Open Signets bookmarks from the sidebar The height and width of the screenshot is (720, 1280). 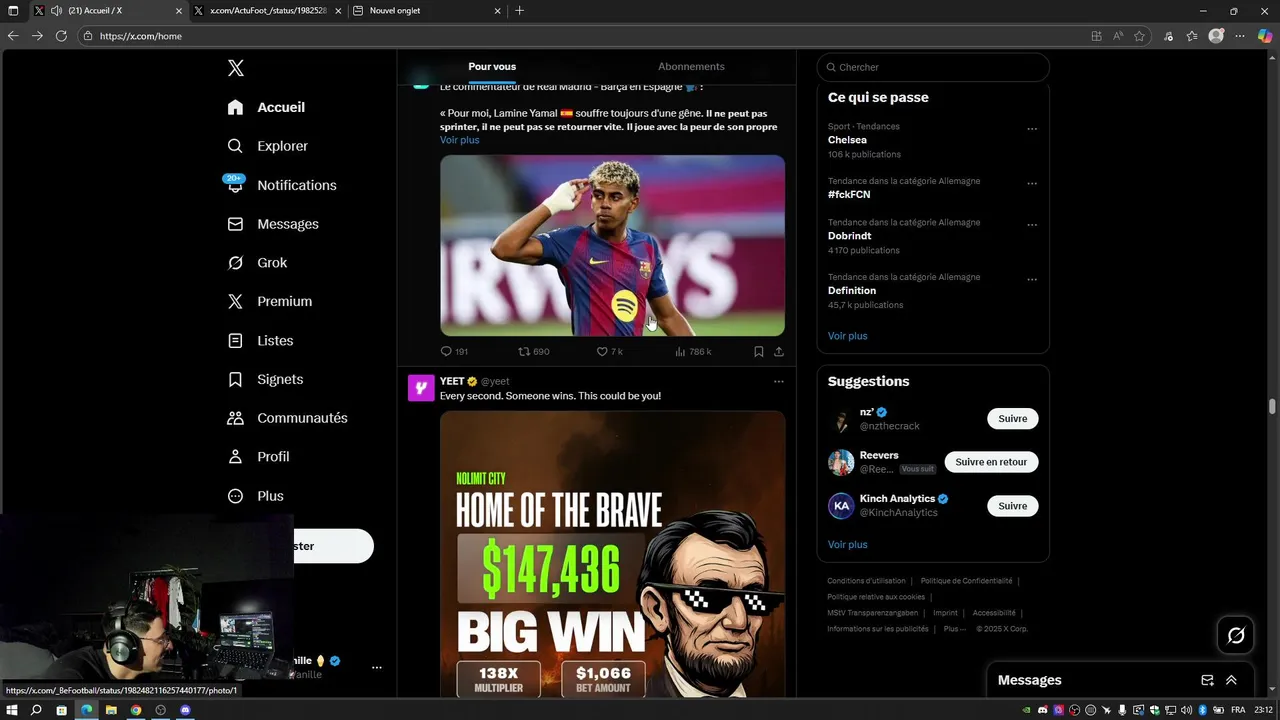tap(264, 379)
